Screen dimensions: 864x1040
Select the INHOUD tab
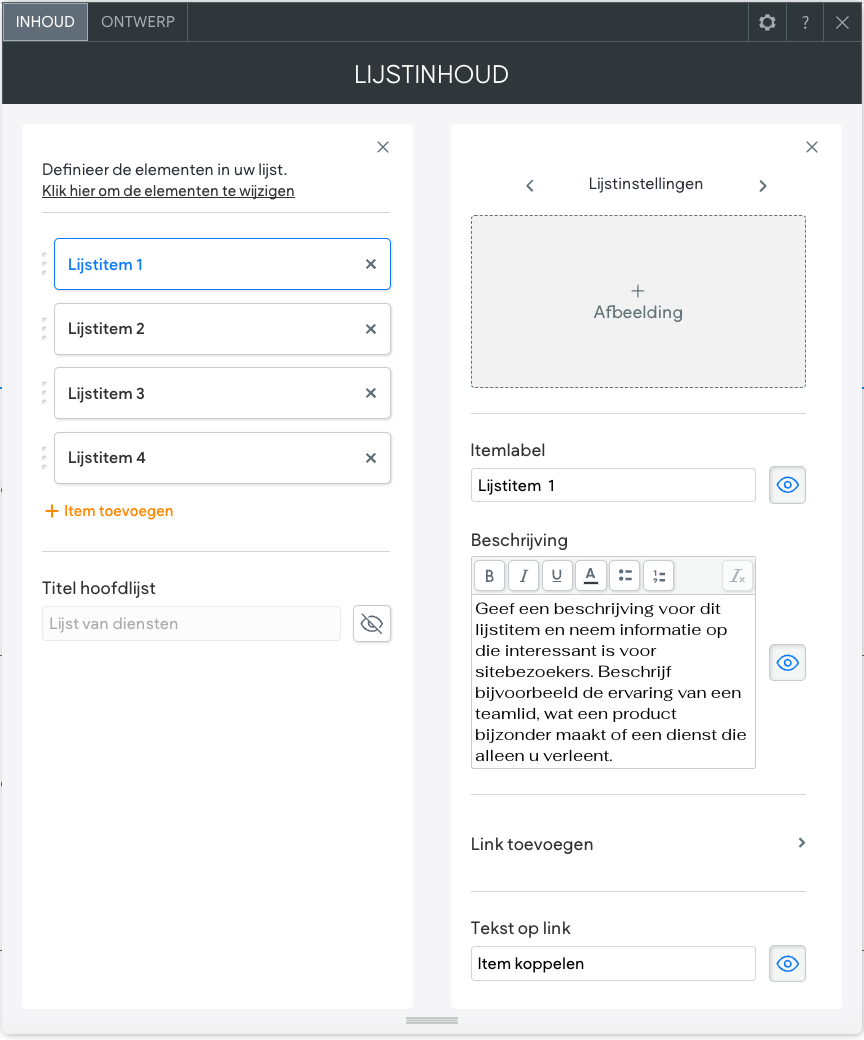[x=45, y=22]
